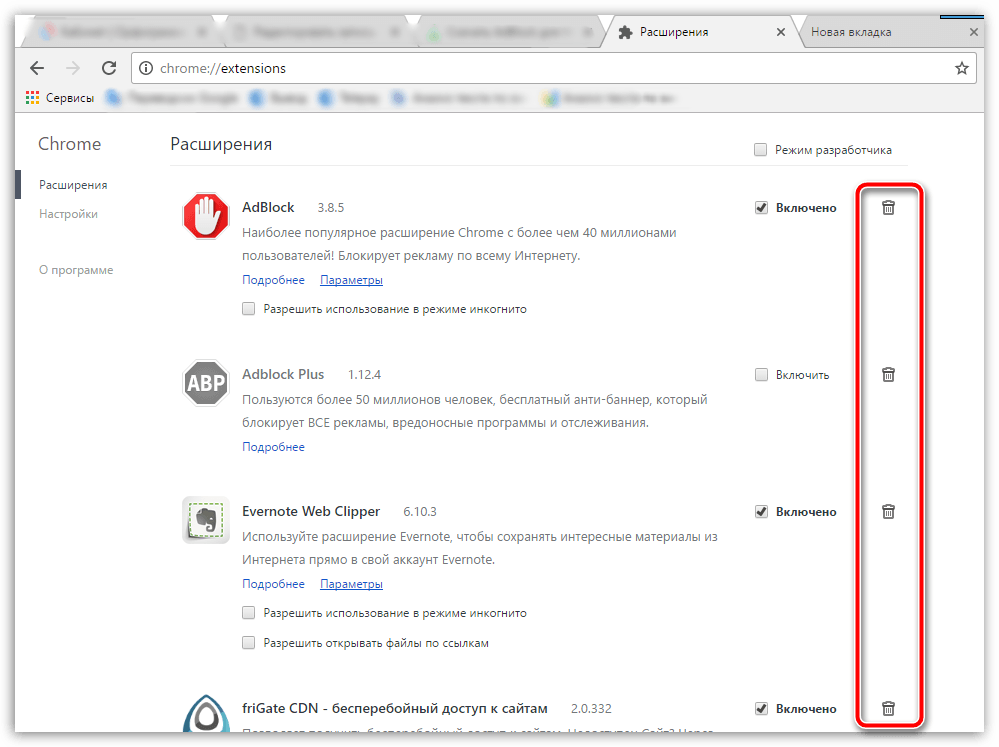This screenshot has height=747, width=999.
Task: Click the chrome://extensions address bar
Action: click(x=553, y=68)
